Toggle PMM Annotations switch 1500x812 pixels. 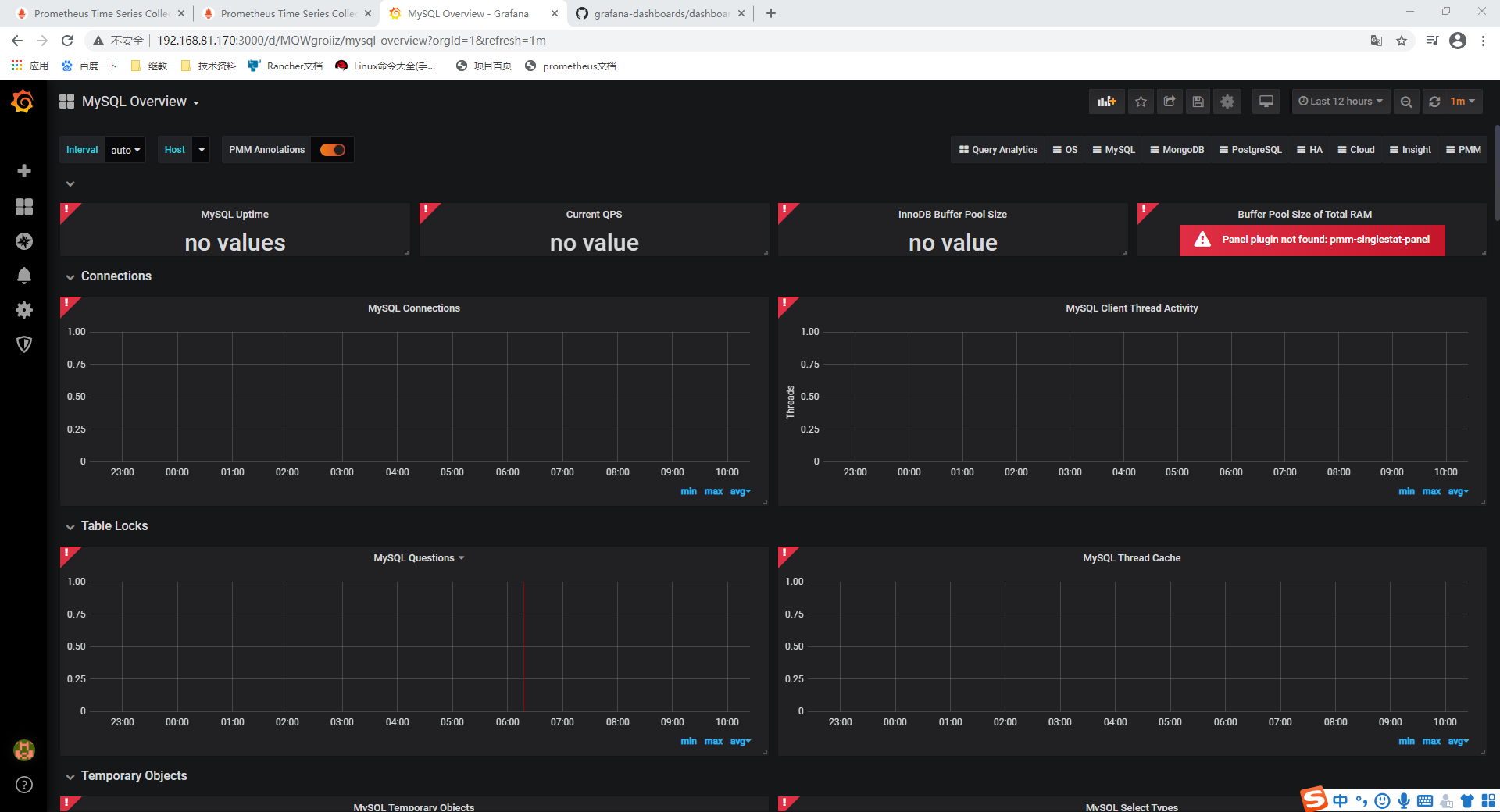333,150
